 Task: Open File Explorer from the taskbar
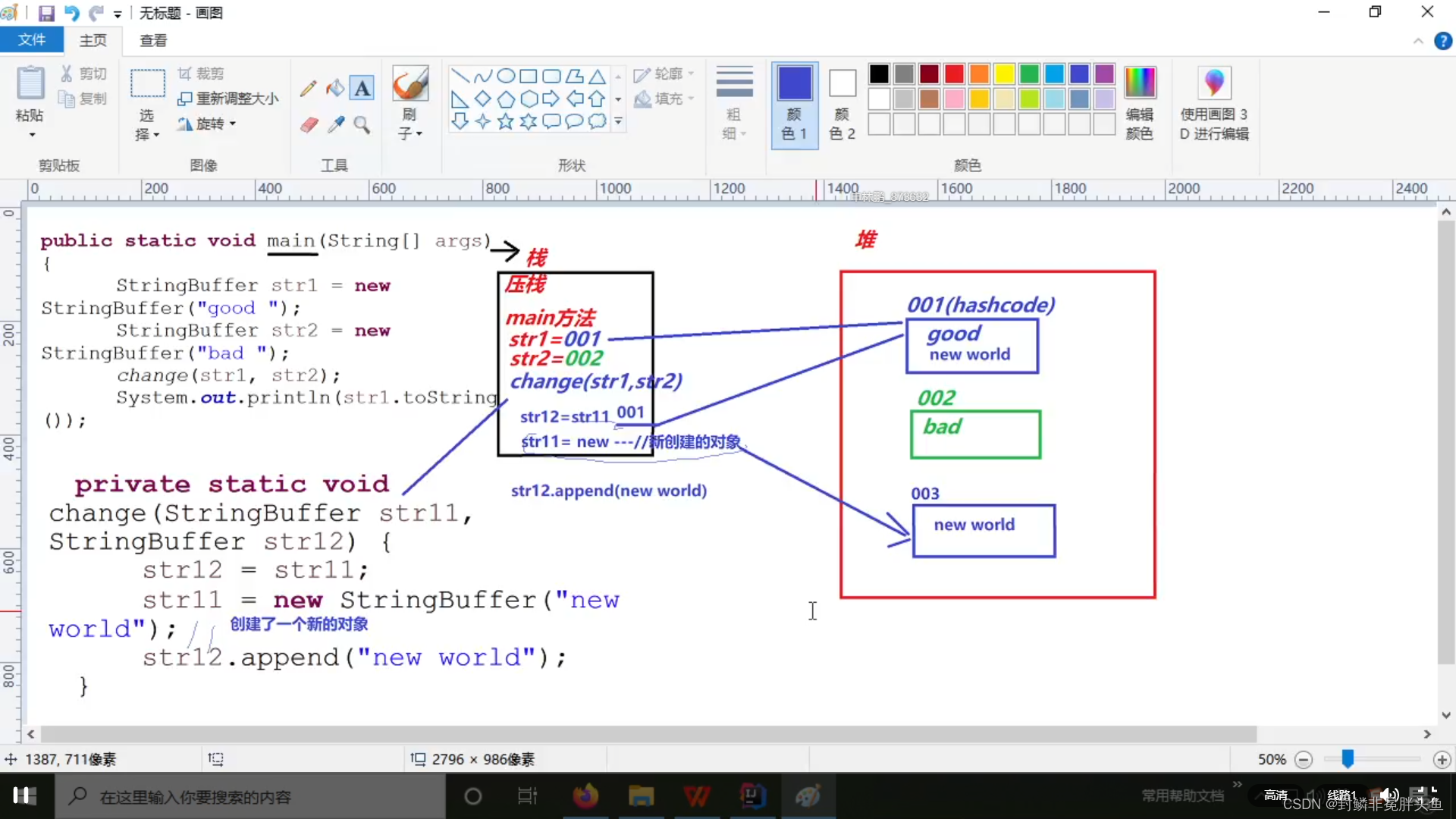641,796
